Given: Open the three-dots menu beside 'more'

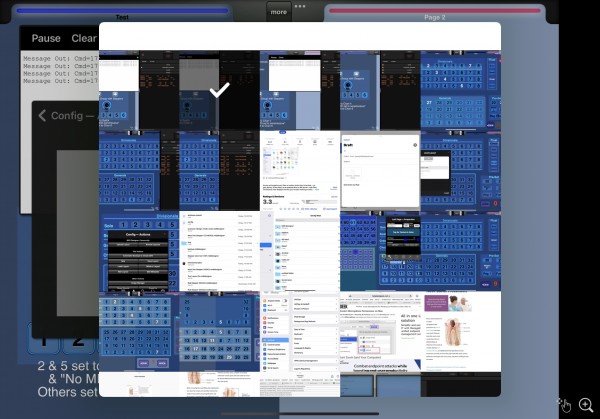Looking at the screenshot, I should point(300,7).
